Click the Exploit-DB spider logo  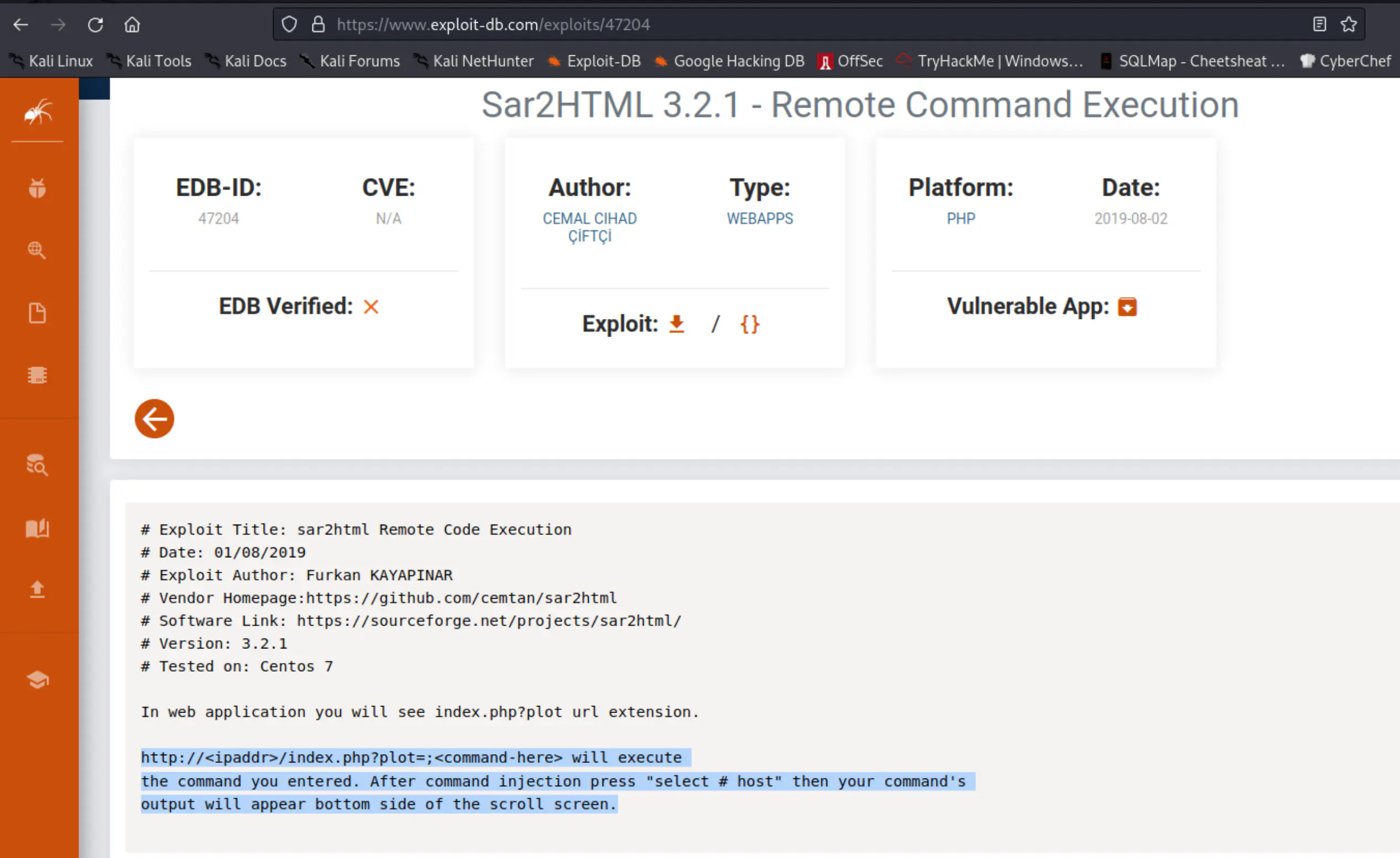38,112
